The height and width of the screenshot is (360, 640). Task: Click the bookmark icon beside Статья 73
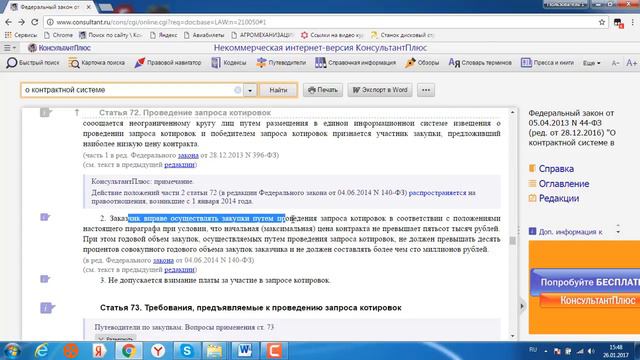(47, 308)
